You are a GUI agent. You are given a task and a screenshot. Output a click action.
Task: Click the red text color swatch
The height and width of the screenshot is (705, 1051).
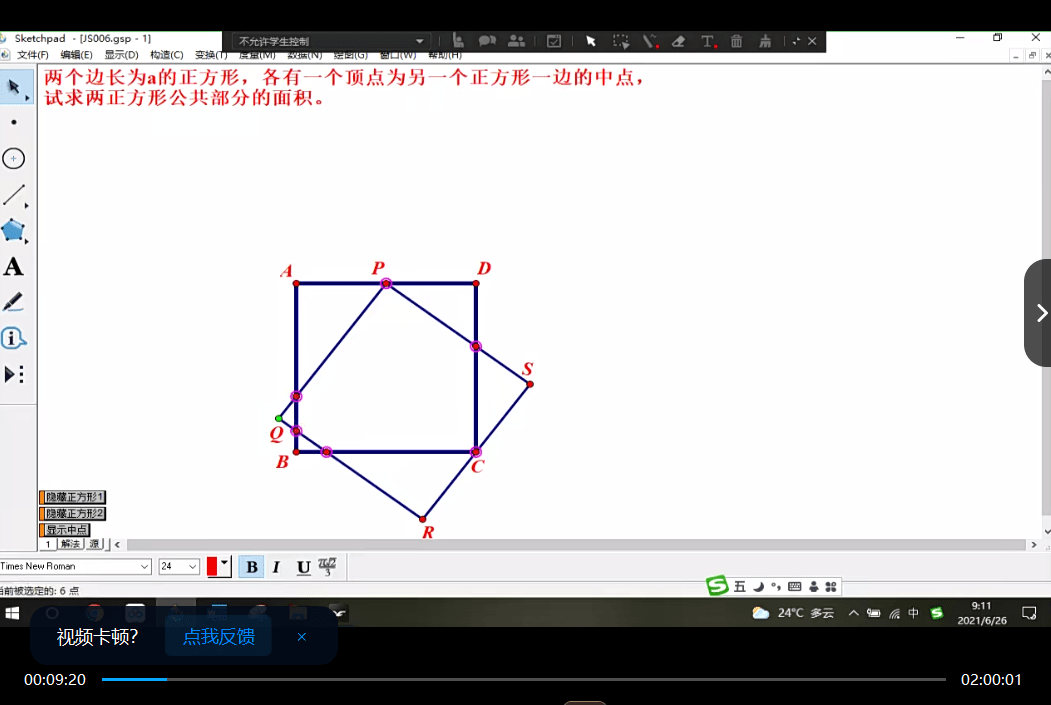click(212, 567)
